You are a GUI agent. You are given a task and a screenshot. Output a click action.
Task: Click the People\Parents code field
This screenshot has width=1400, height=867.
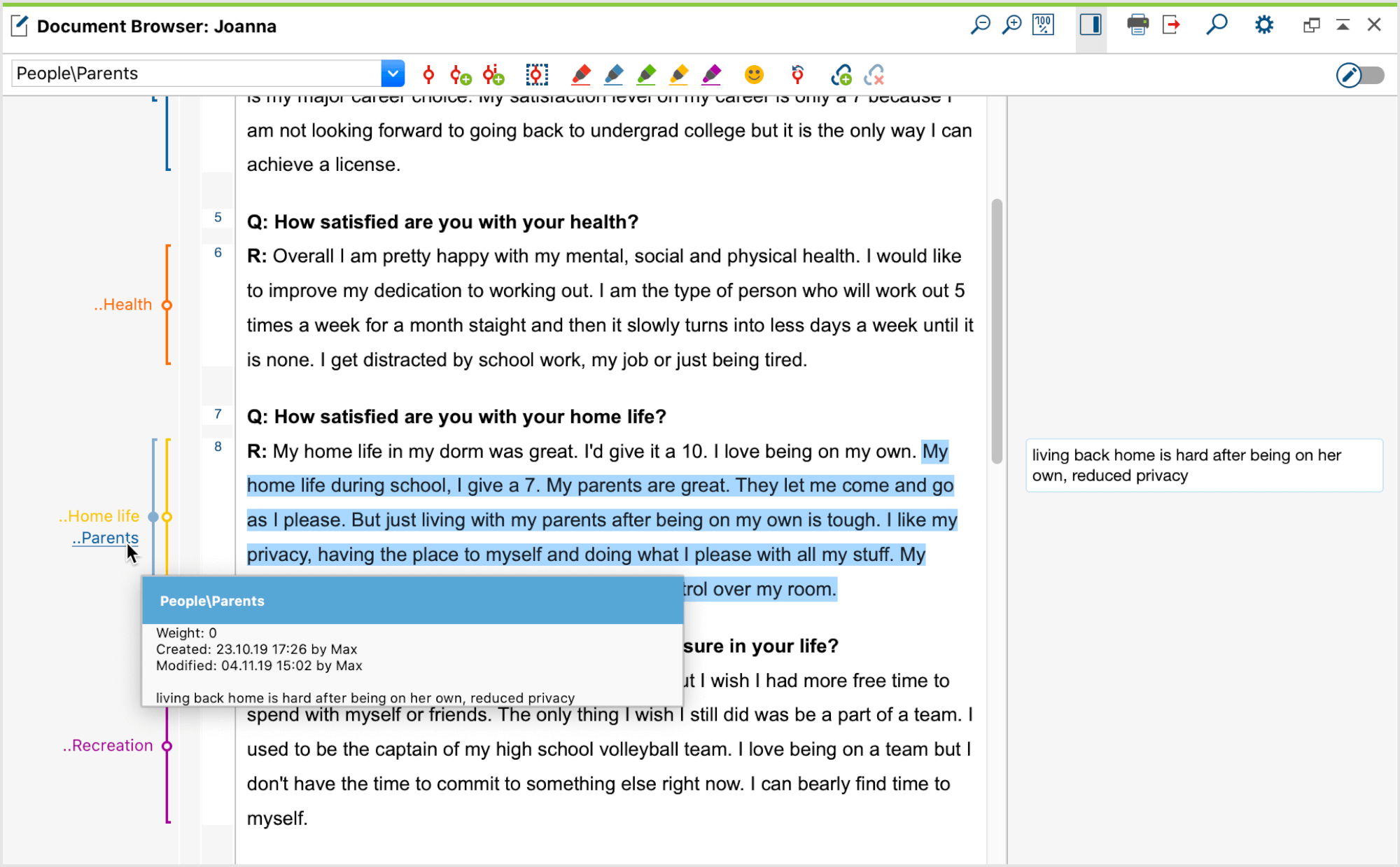coord(197,74)
